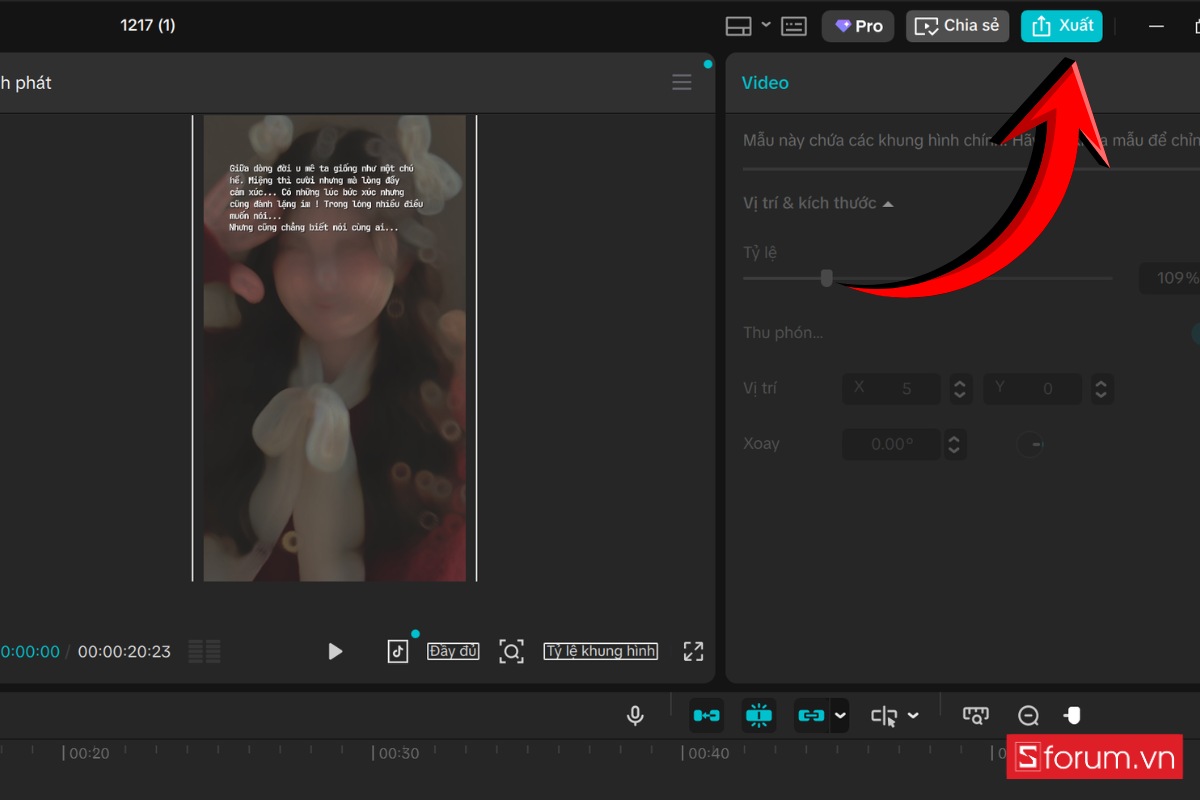Click the TikTok safe zone icon
Screen dimensions: 1200x800
coord(398,652)
